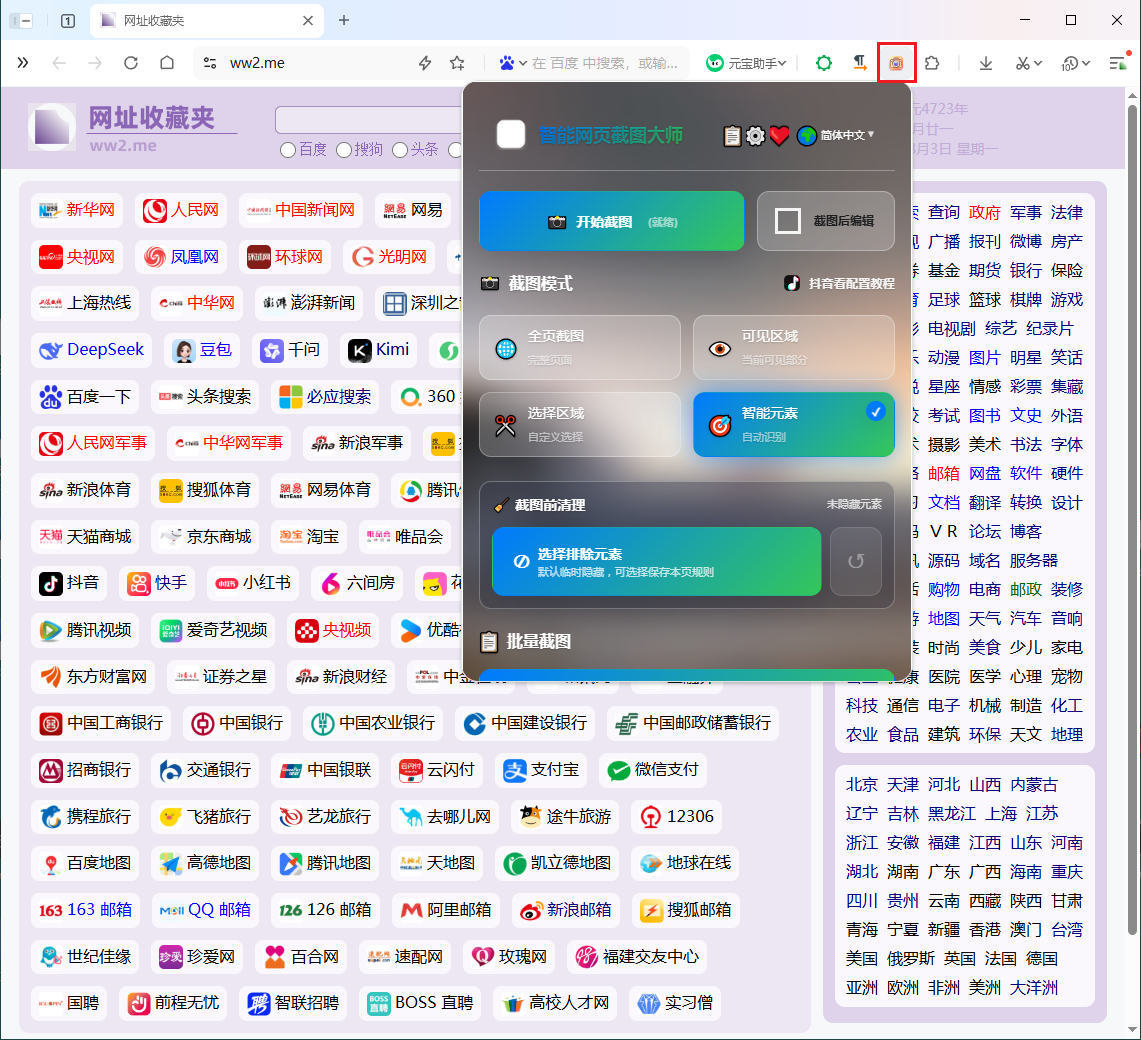Close the 网址收藏夹 tab

point(308,20)
